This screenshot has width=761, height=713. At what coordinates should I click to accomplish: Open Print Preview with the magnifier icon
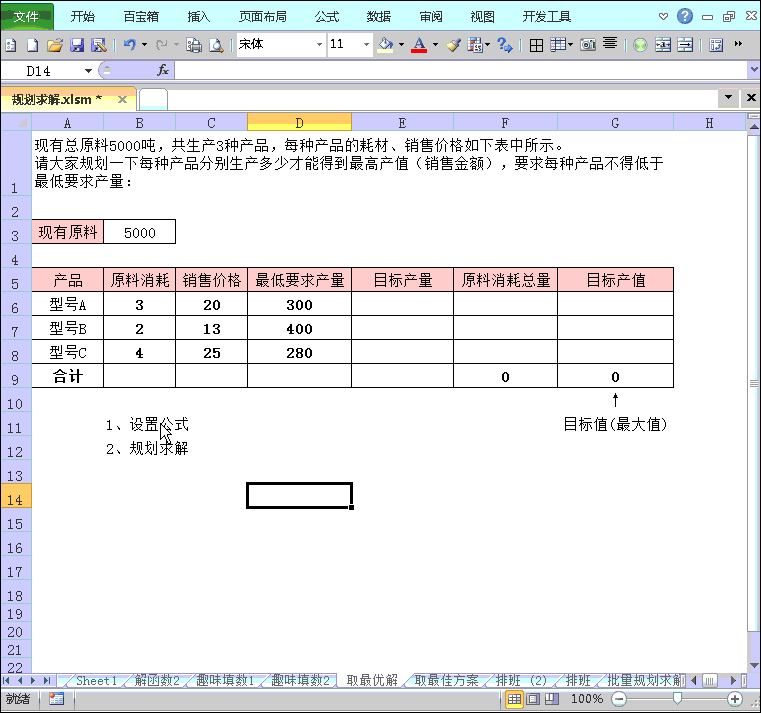click(215, 46)
